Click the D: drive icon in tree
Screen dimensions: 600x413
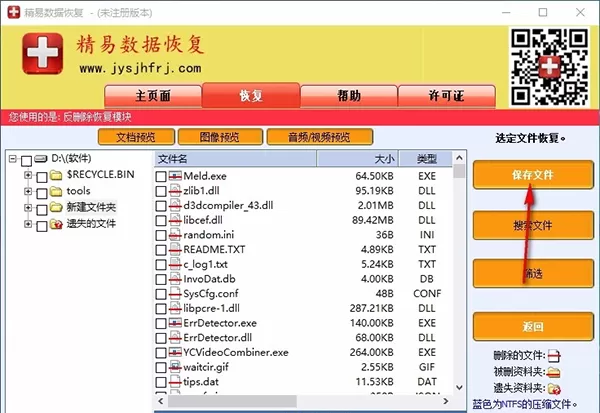(x=41, y=158)
